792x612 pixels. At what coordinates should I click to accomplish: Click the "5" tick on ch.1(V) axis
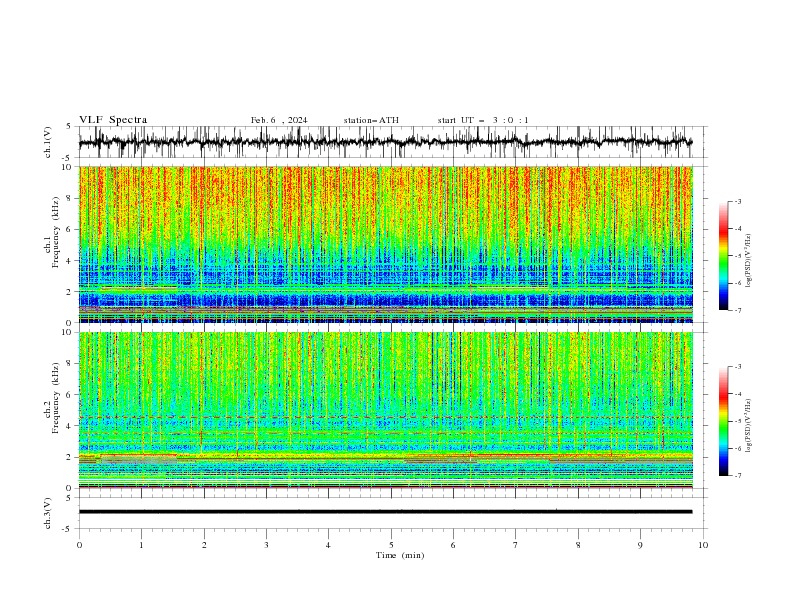(x=70, y=127)
